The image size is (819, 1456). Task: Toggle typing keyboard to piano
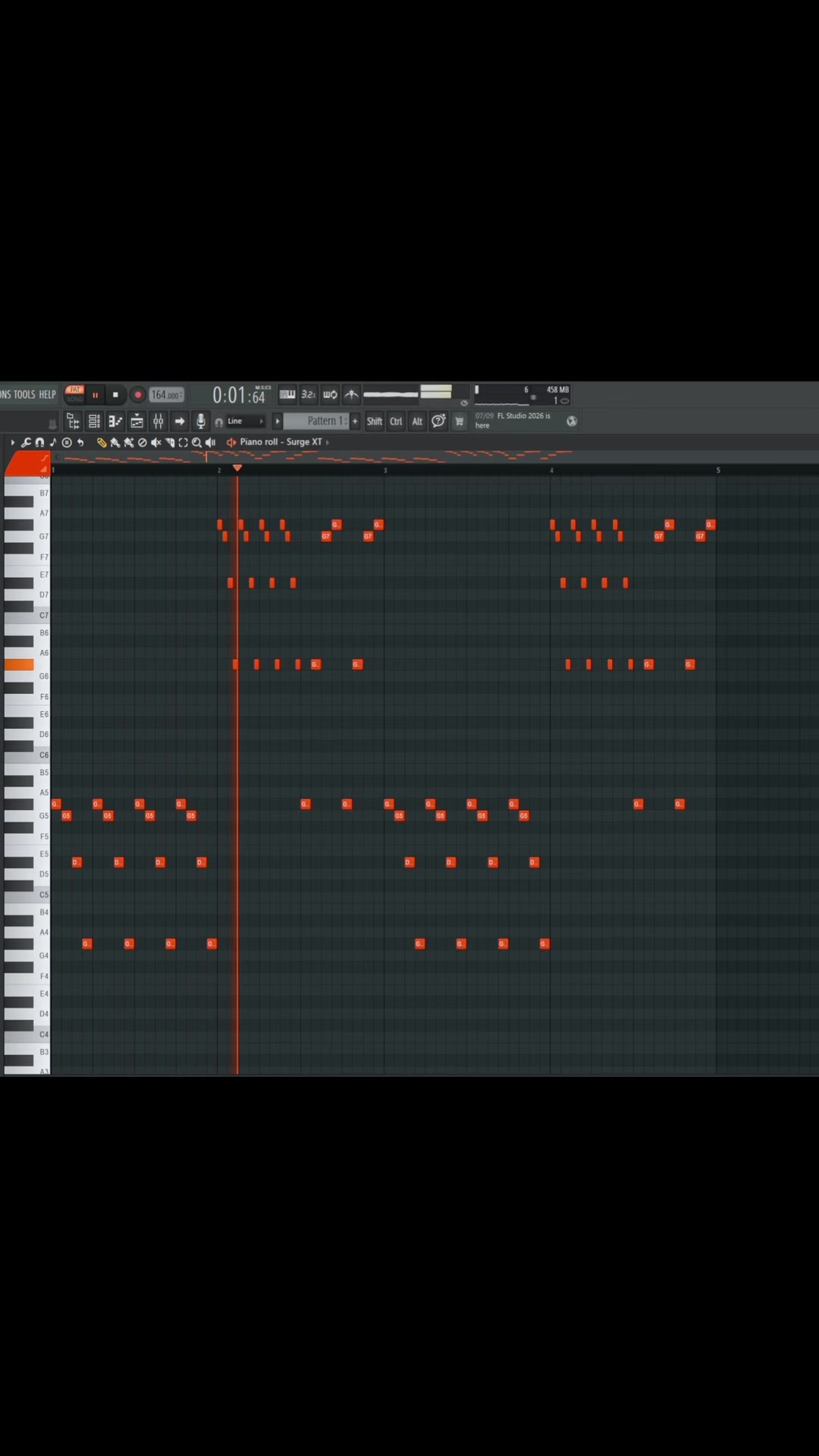[287, 394]
